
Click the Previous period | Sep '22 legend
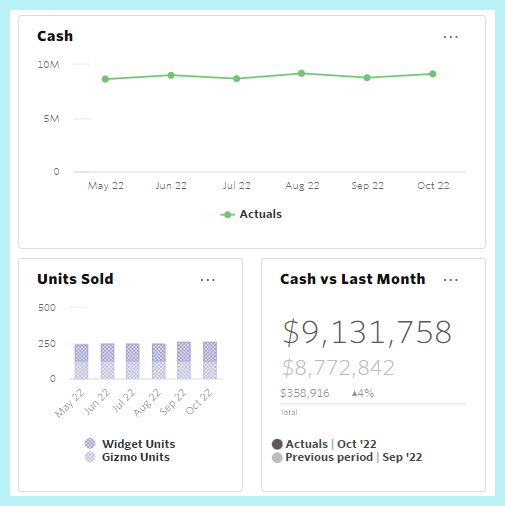347,457
